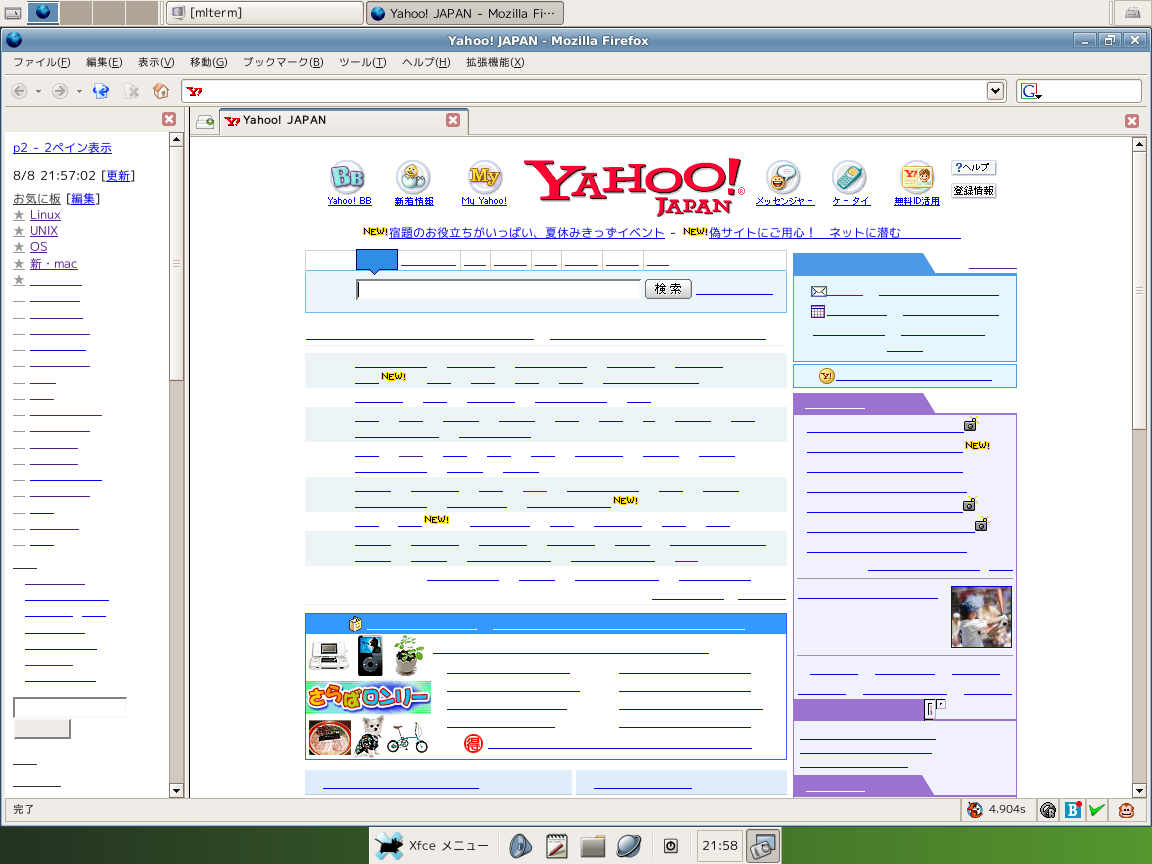Click the 登録情報 button
This screenshot has height=864, width=1152.
pyautogui.click(x=973, y=191)
